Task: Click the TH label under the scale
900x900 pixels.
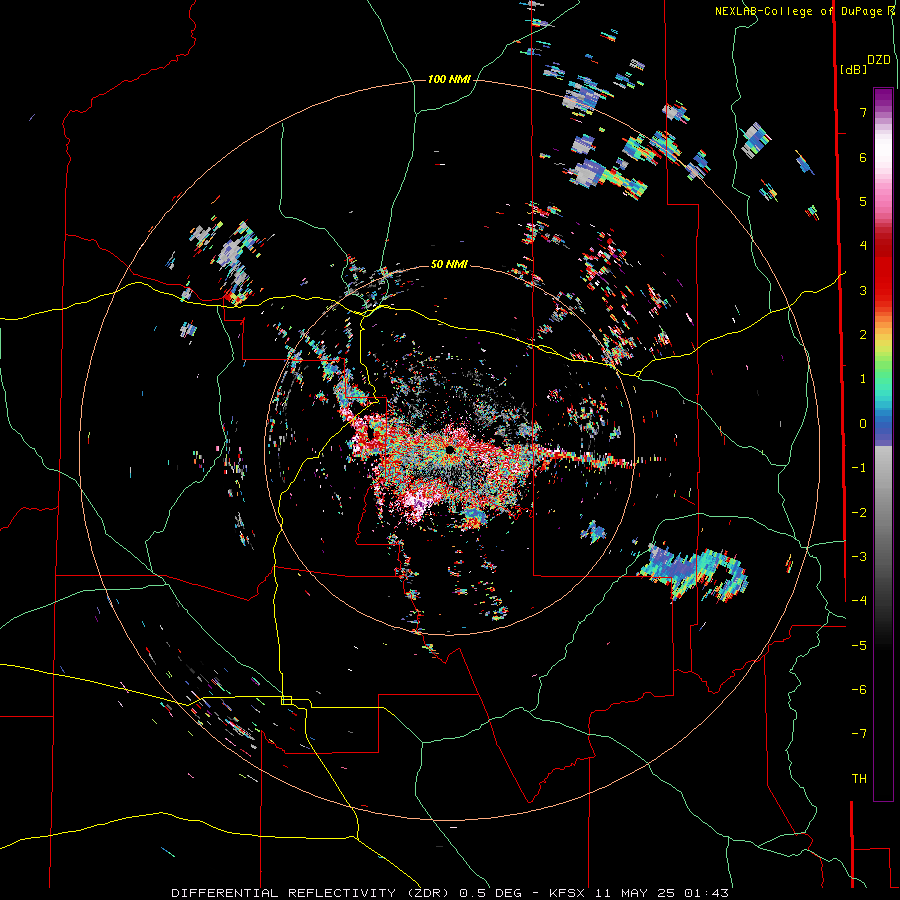Action: tap(859, 779)
